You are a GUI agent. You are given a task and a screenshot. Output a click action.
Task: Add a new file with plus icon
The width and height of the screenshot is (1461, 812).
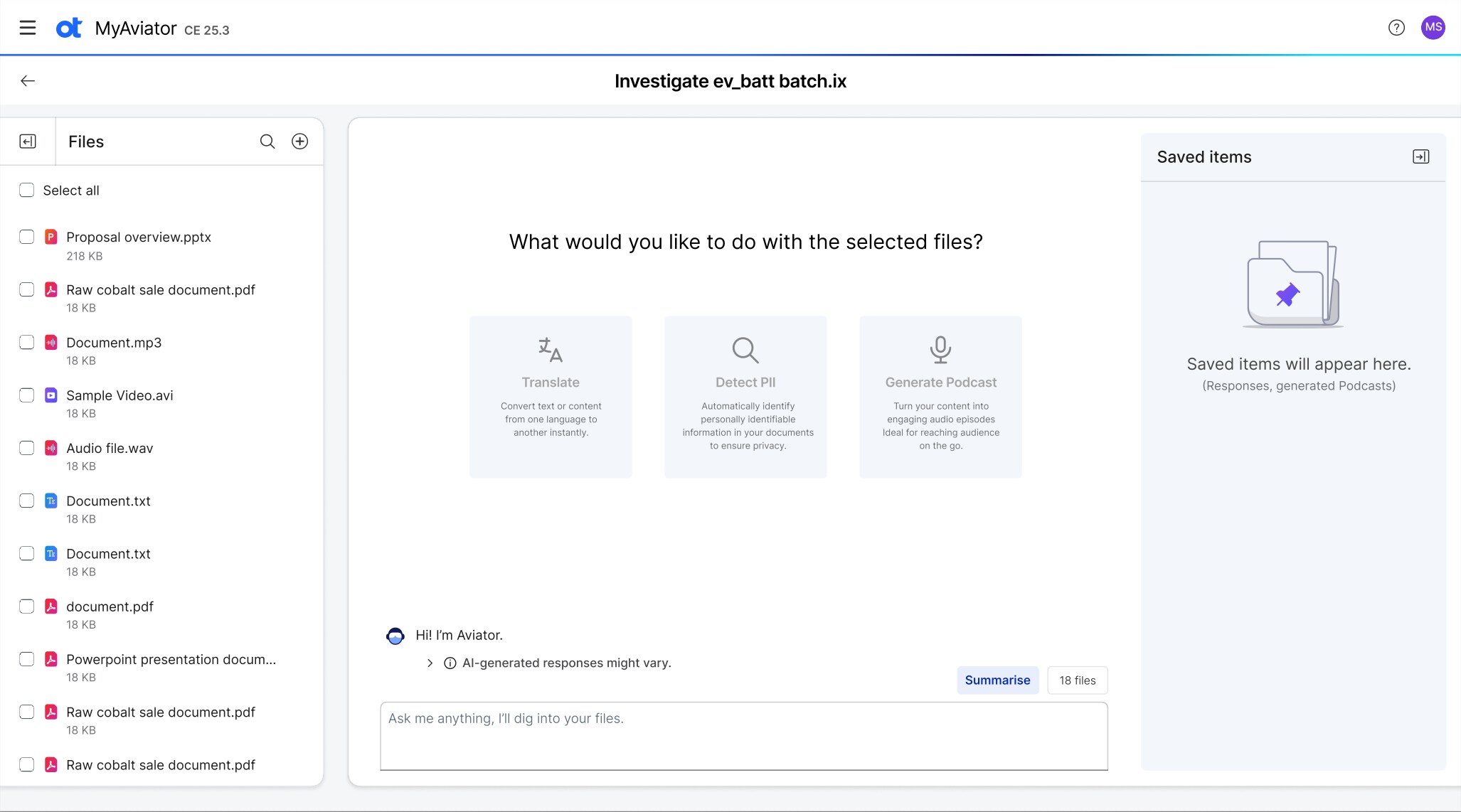pos(300,141)
